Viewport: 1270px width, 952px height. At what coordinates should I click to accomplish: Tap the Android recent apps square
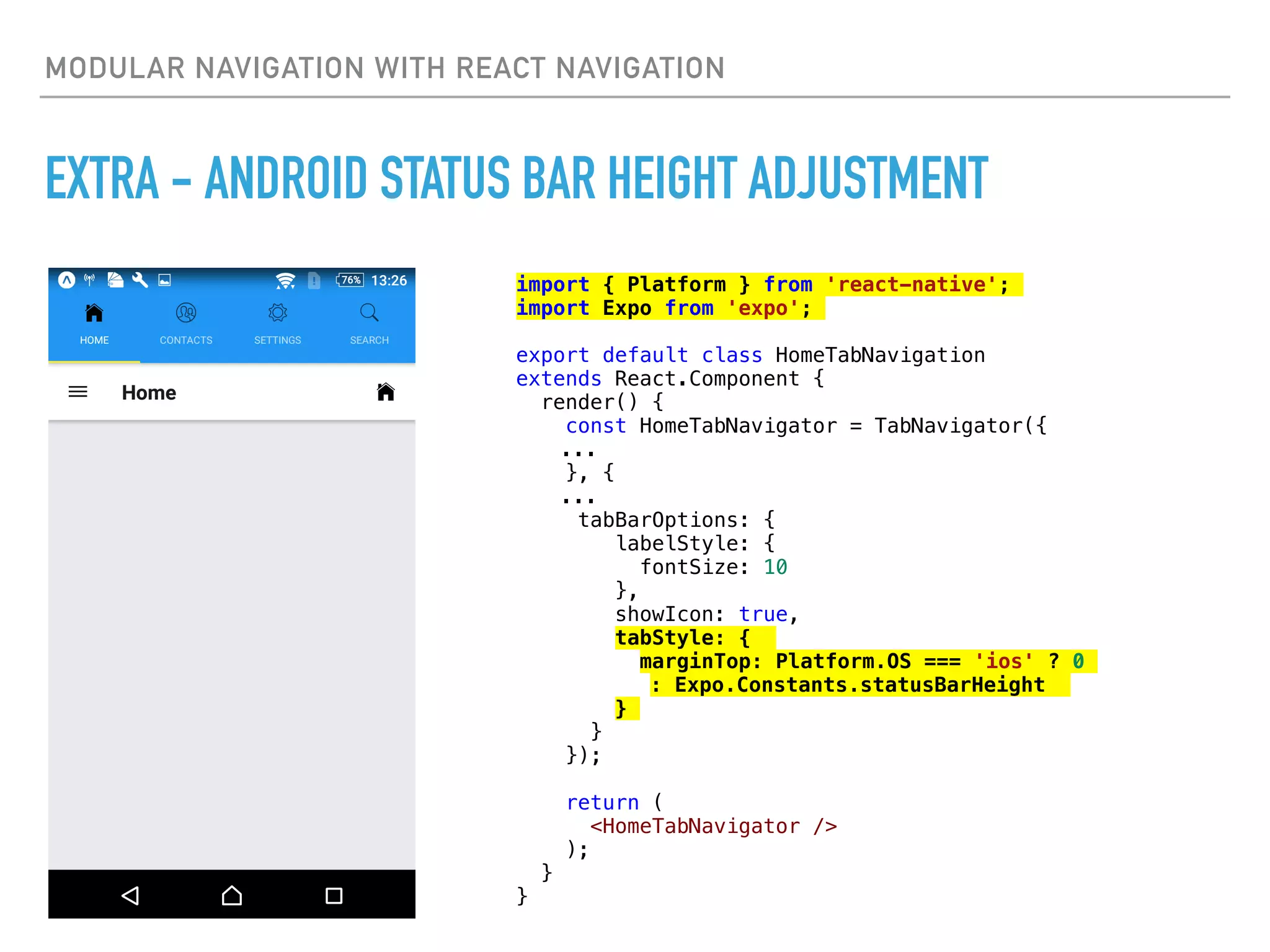tap(334, 895)
